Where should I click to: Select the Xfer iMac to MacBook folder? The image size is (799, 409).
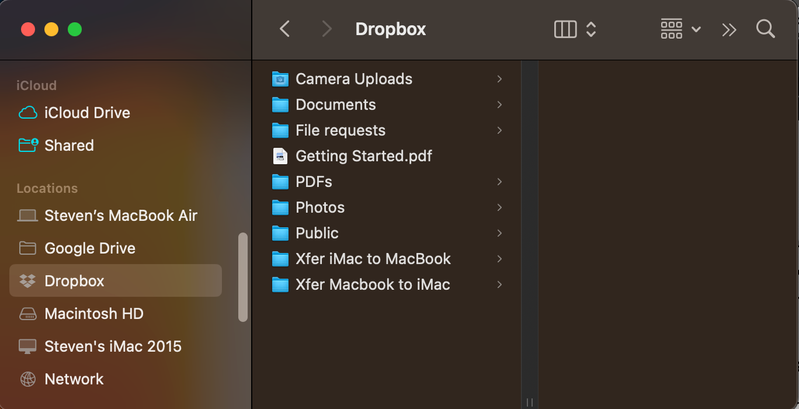[372, 259]
